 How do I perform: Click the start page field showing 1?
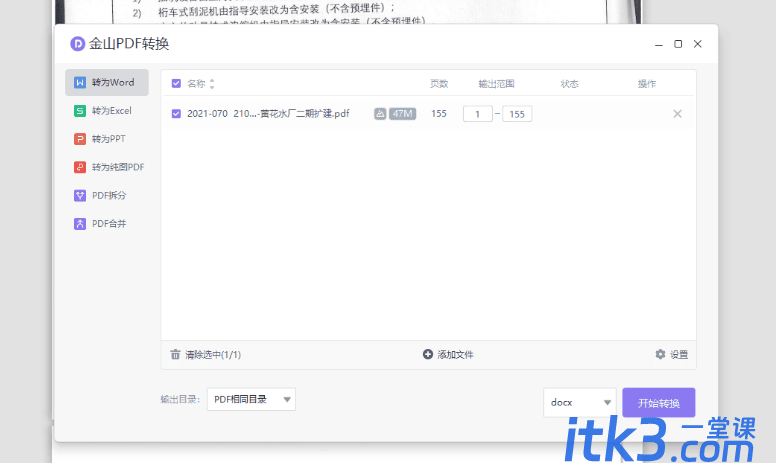(x=478, y=114)
